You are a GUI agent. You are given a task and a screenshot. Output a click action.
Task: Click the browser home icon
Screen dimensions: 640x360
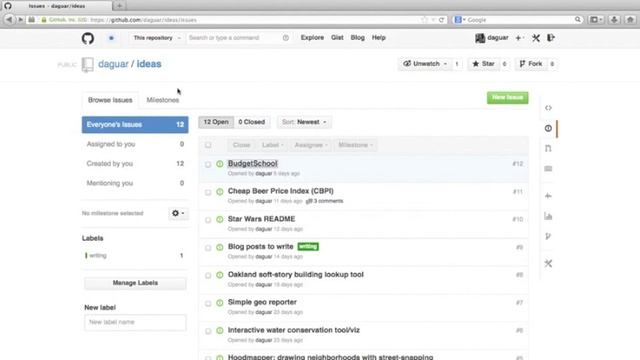point(630,20)
